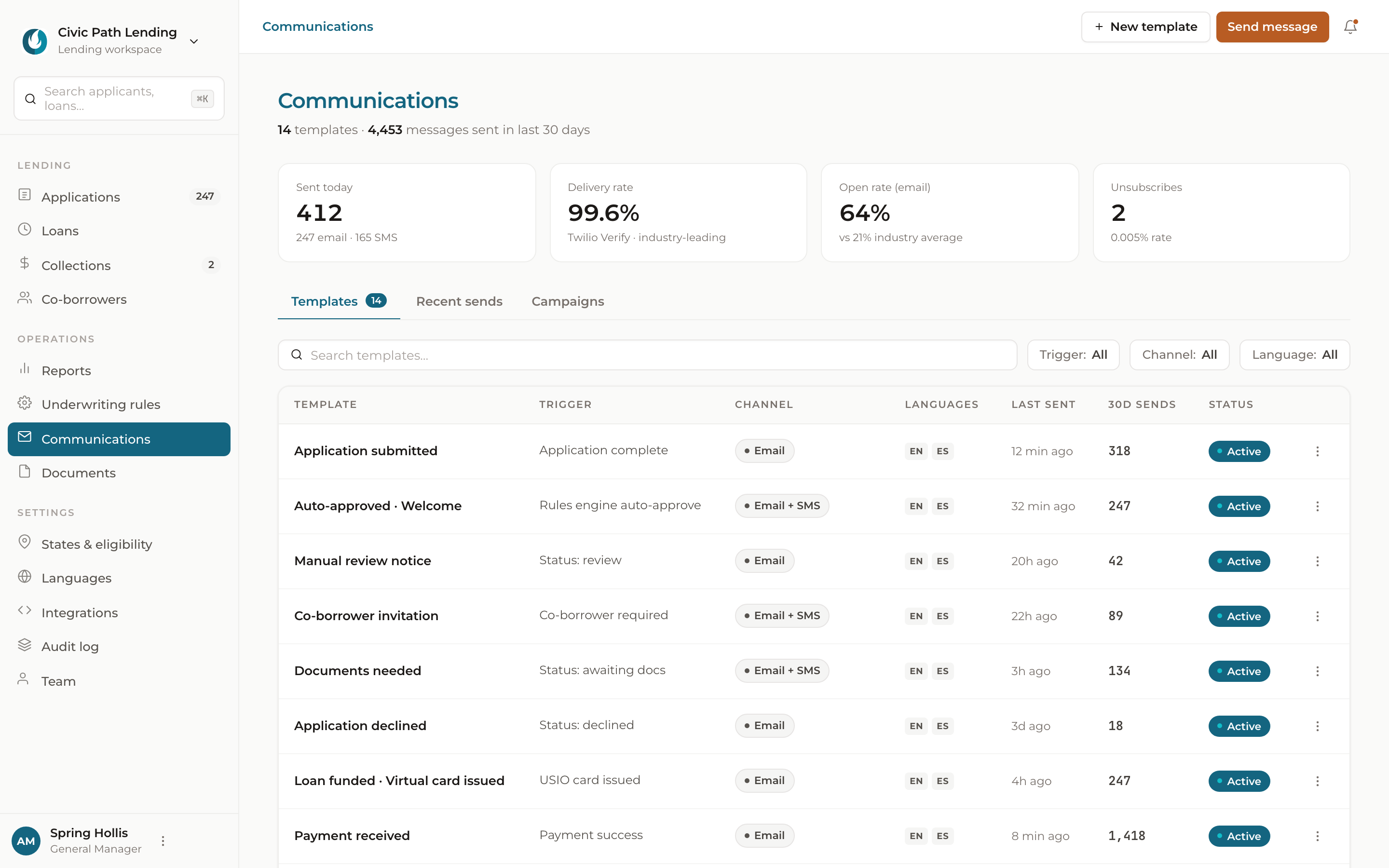This screenshot has width=1389, height=868.
Task: Click the Reports chart icon
Action: point(25,369)
